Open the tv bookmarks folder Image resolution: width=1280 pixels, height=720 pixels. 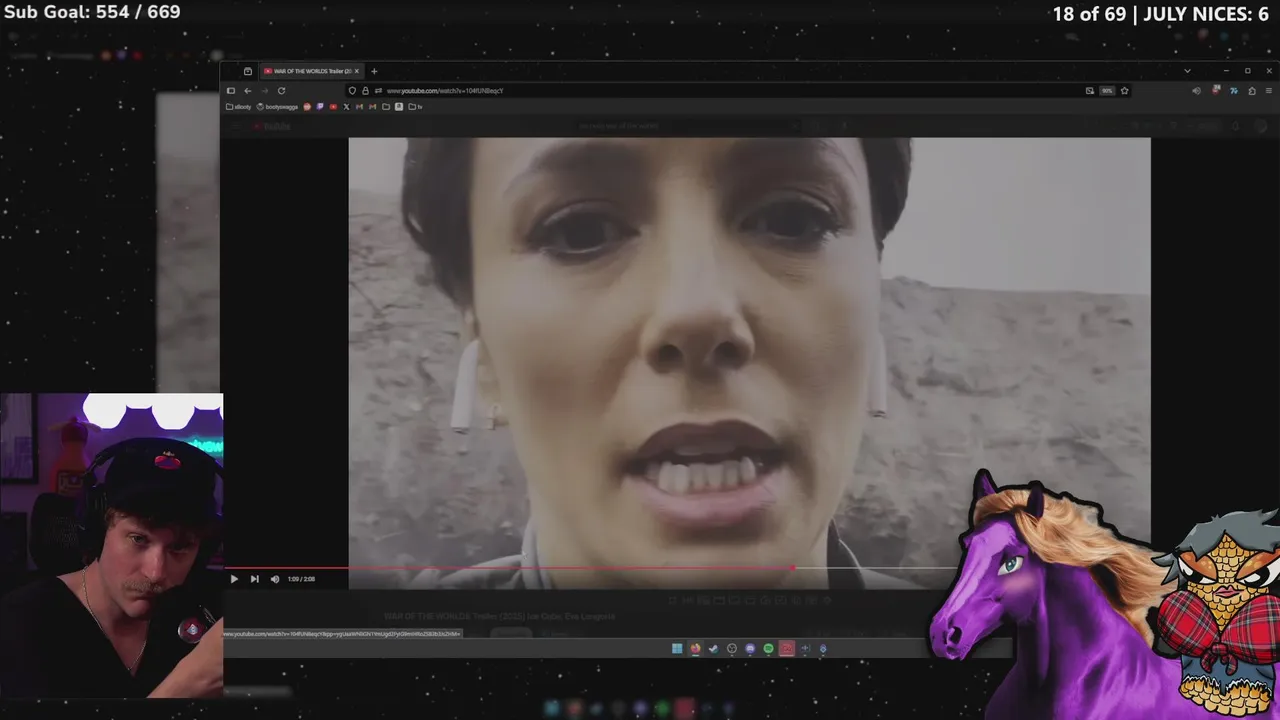(x=415, y=107)
